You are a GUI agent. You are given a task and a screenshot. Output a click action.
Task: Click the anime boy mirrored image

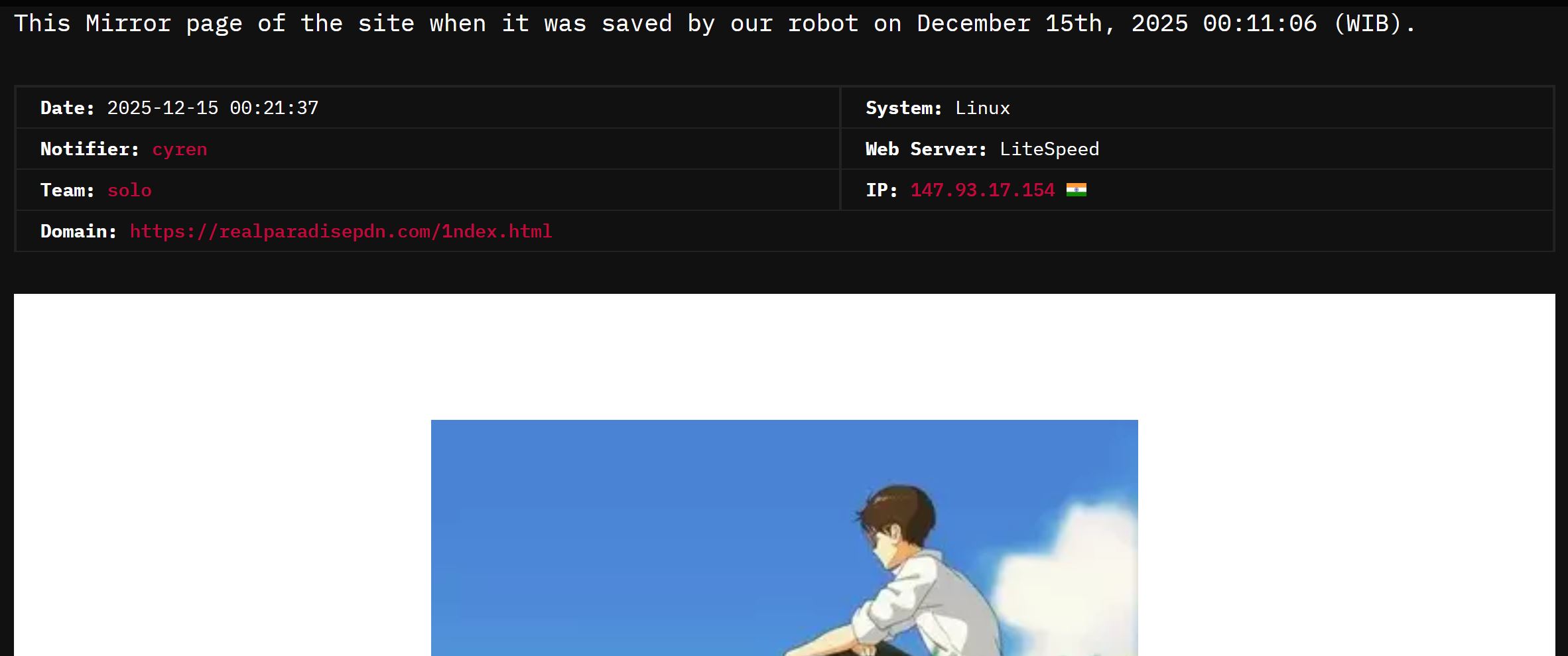pos(784,538)
